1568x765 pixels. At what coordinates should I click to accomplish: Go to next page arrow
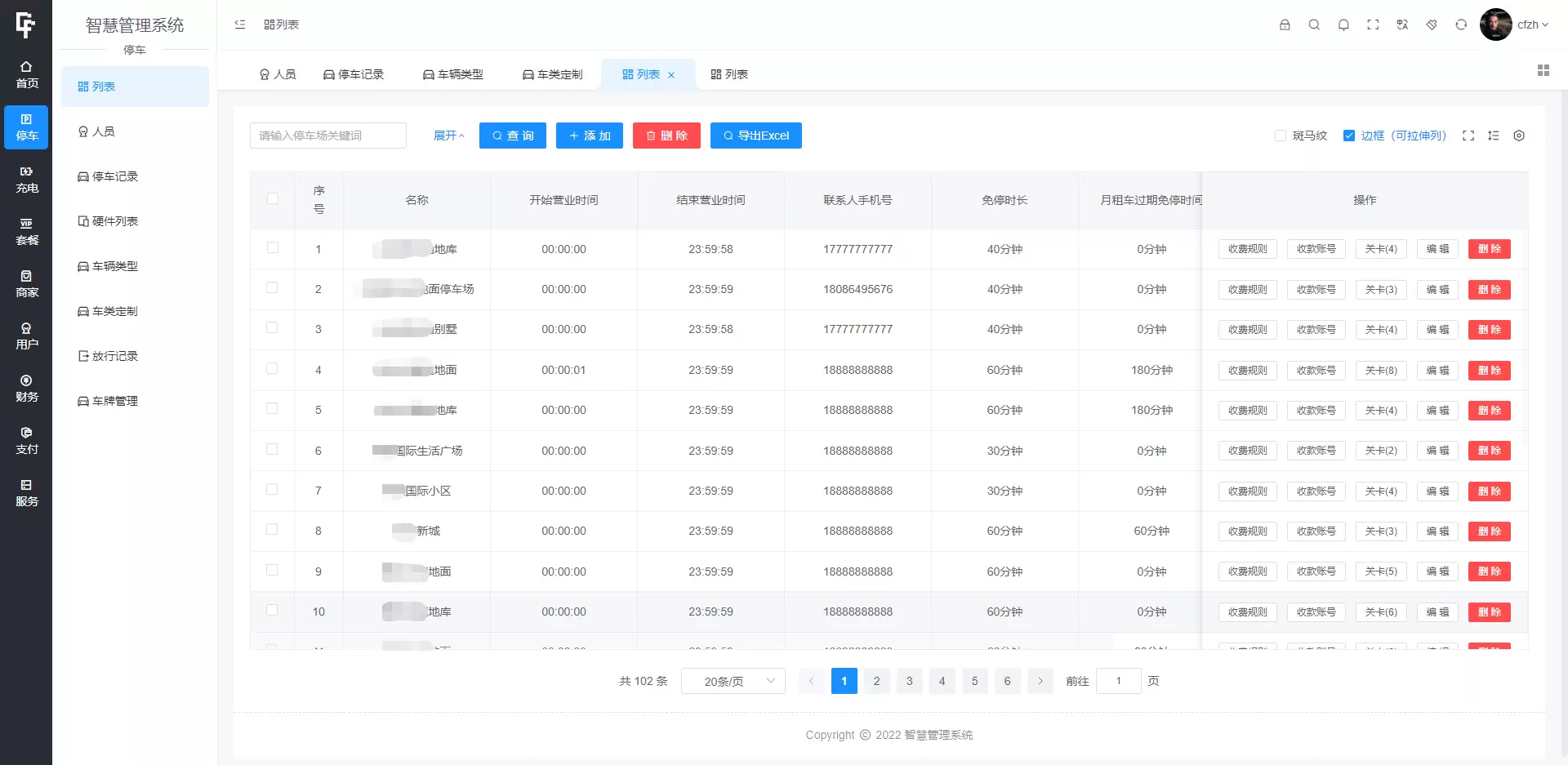coord(1040,681)
